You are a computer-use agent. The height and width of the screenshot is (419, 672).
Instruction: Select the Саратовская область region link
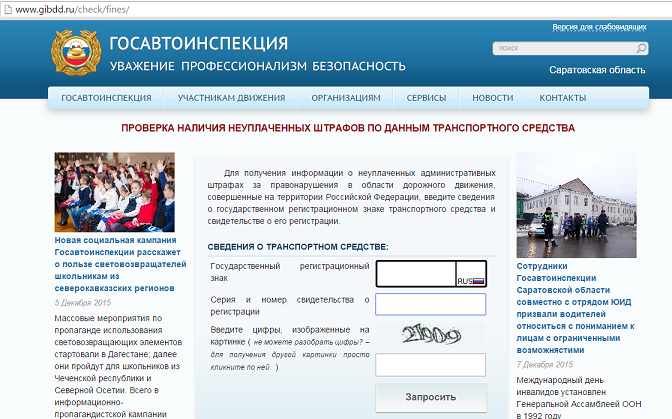(597, 70)
